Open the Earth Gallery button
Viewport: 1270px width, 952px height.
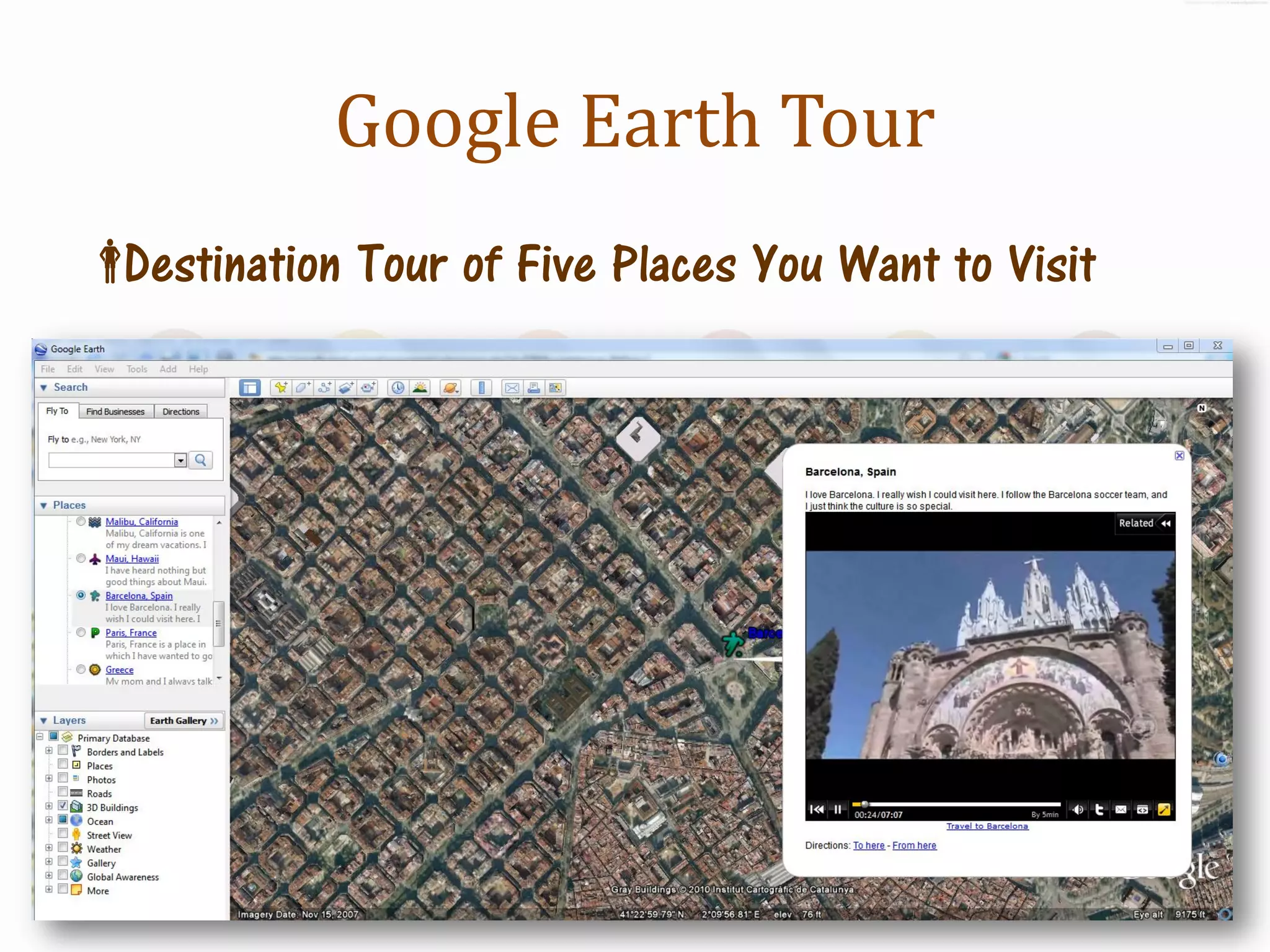[x=184, y=721]
